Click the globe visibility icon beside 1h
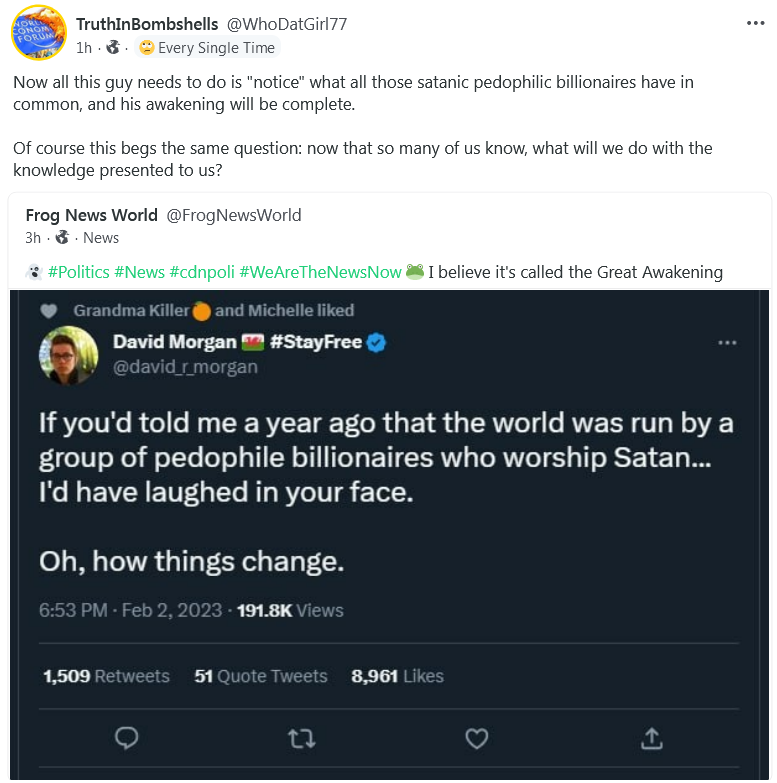This screenshot has width=777, height=783. [113, 47]
